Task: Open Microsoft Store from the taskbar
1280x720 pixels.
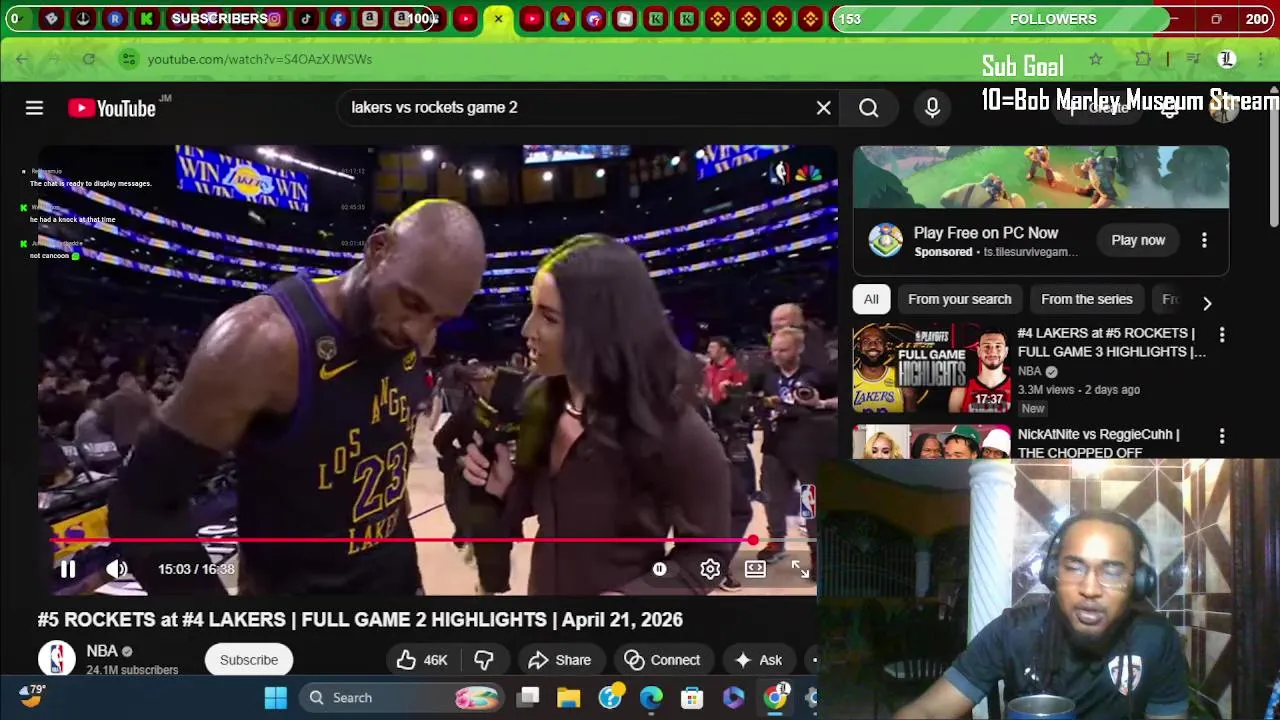Action: point(692,698)
